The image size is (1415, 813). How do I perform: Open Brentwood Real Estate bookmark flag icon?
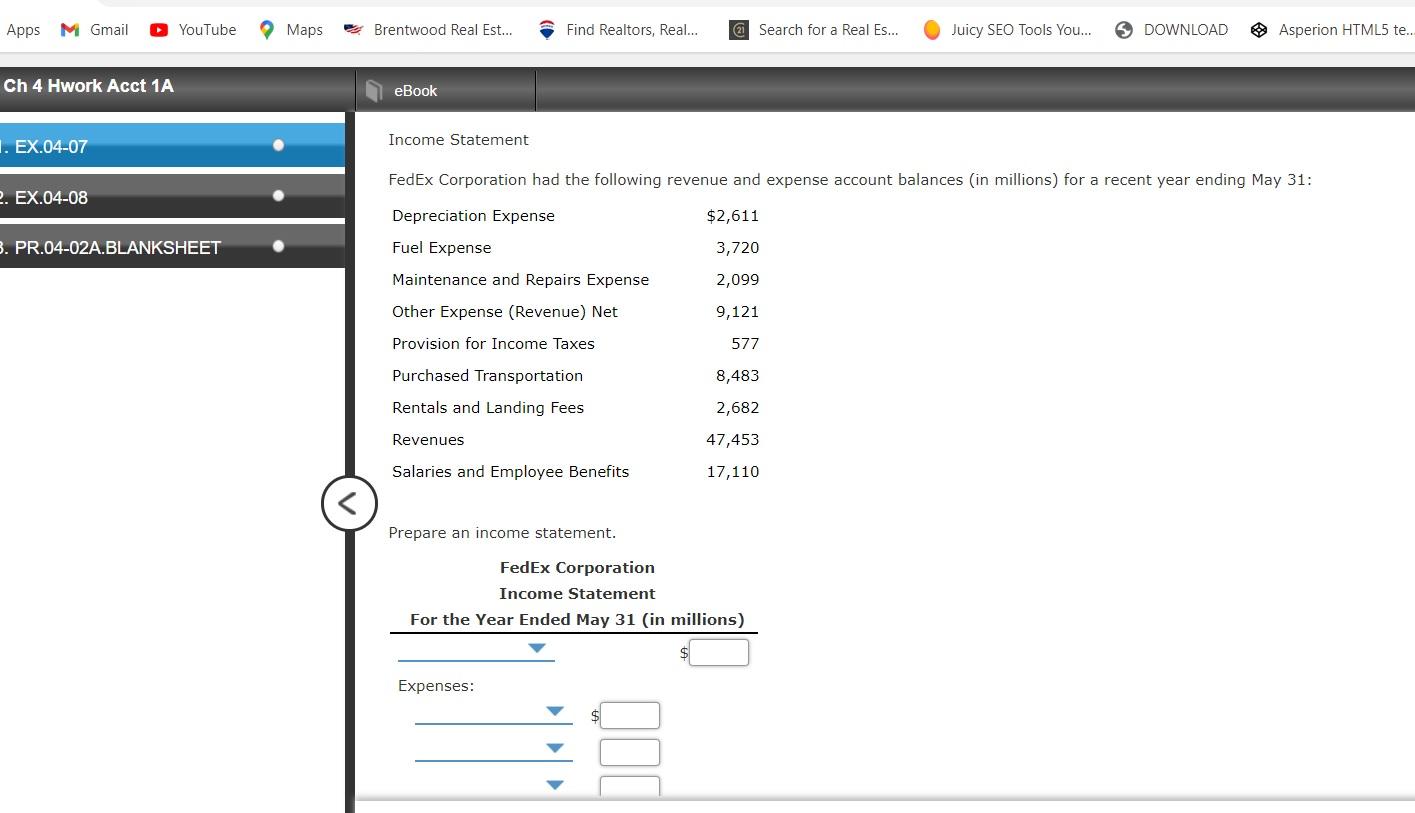(352, 30)
